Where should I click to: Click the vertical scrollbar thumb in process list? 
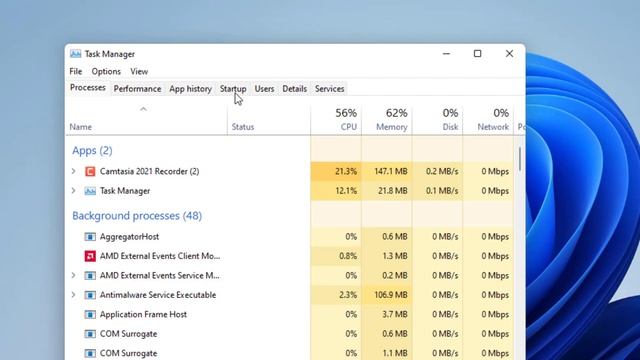click(x=520, y=159)
